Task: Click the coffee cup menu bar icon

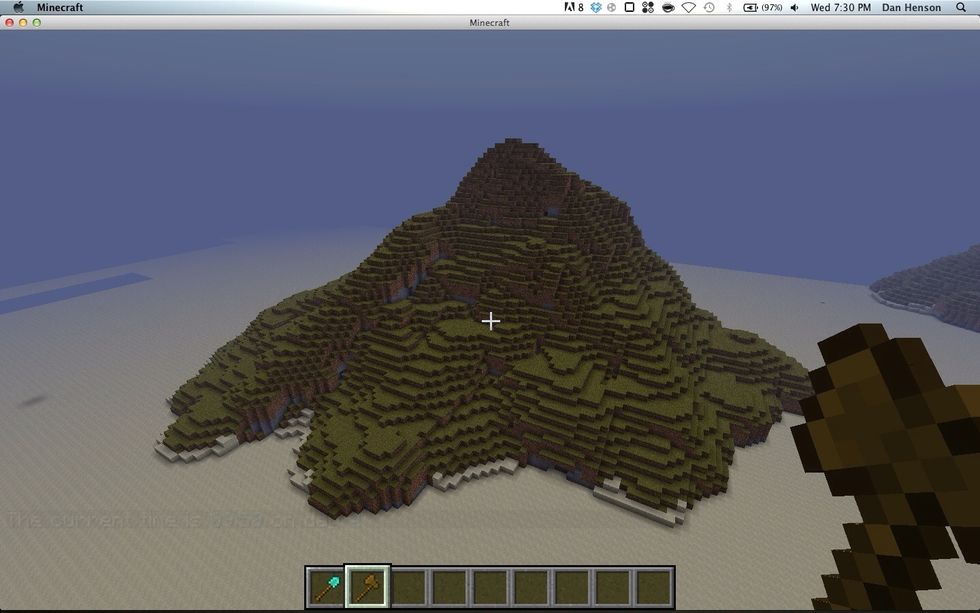Action: tap(667, 7)
